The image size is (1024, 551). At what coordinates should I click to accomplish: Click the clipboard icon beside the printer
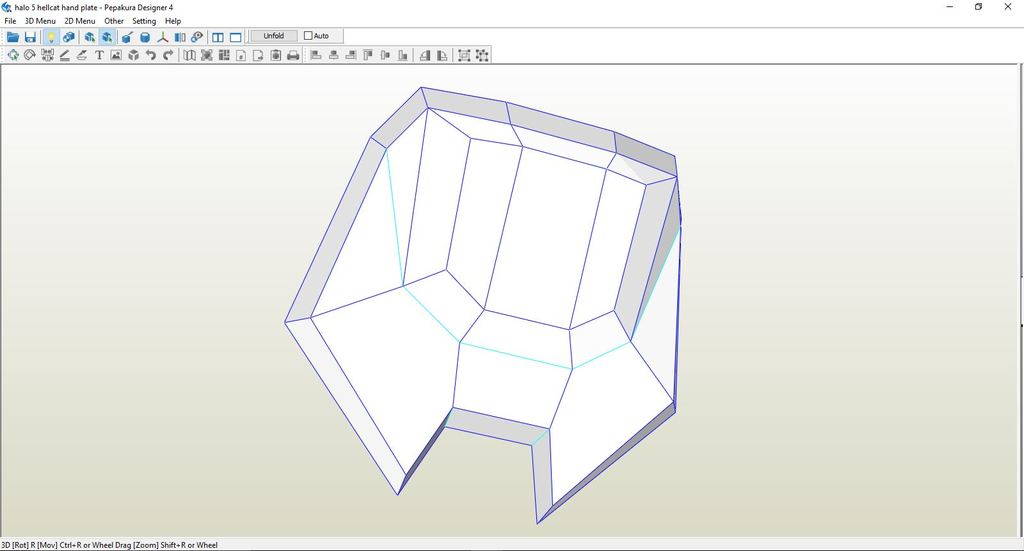[276, 55]
